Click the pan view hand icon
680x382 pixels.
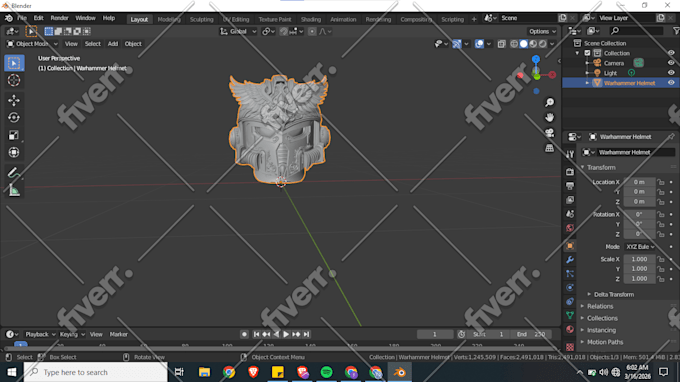click(549, 118)
